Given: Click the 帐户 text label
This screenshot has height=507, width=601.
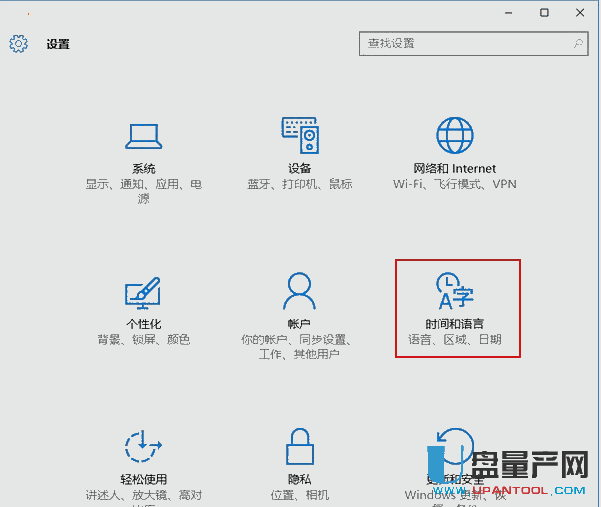Looking at the screenshot, I should point(299,324).
